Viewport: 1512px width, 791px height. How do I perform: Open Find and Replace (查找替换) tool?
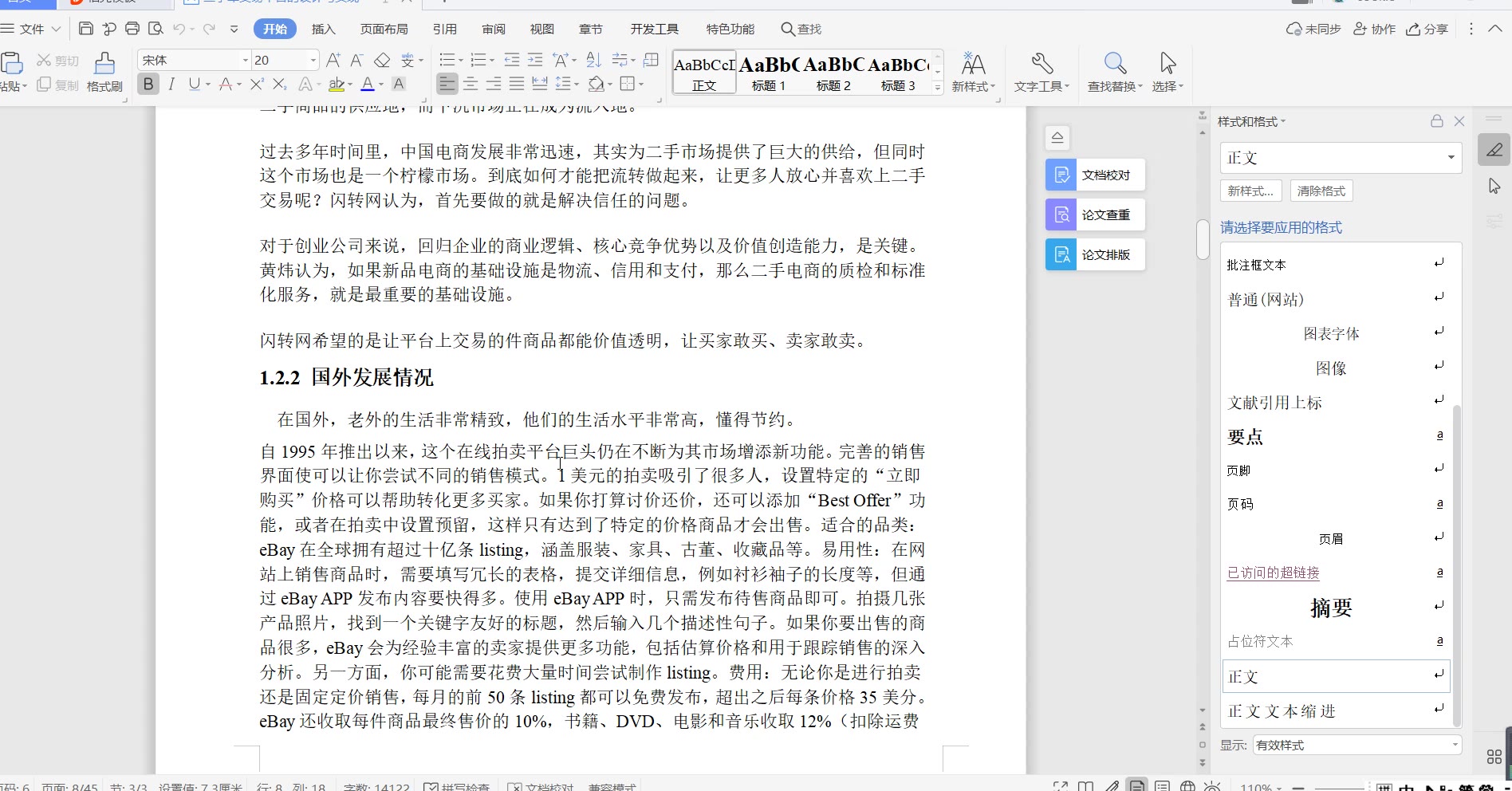(1114, 72)
